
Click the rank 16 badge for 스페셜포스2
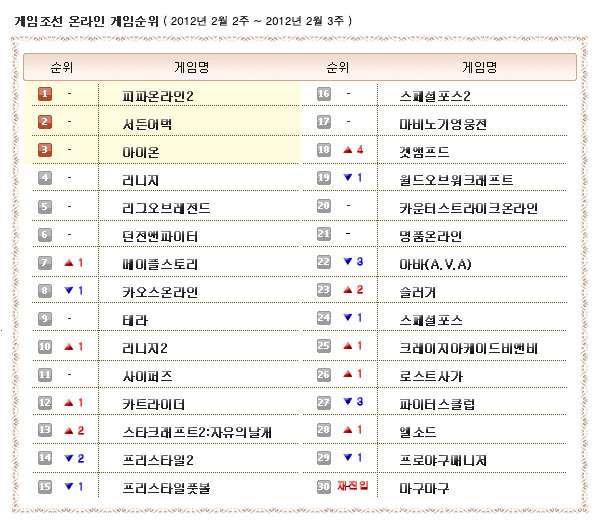click(324, 95)
